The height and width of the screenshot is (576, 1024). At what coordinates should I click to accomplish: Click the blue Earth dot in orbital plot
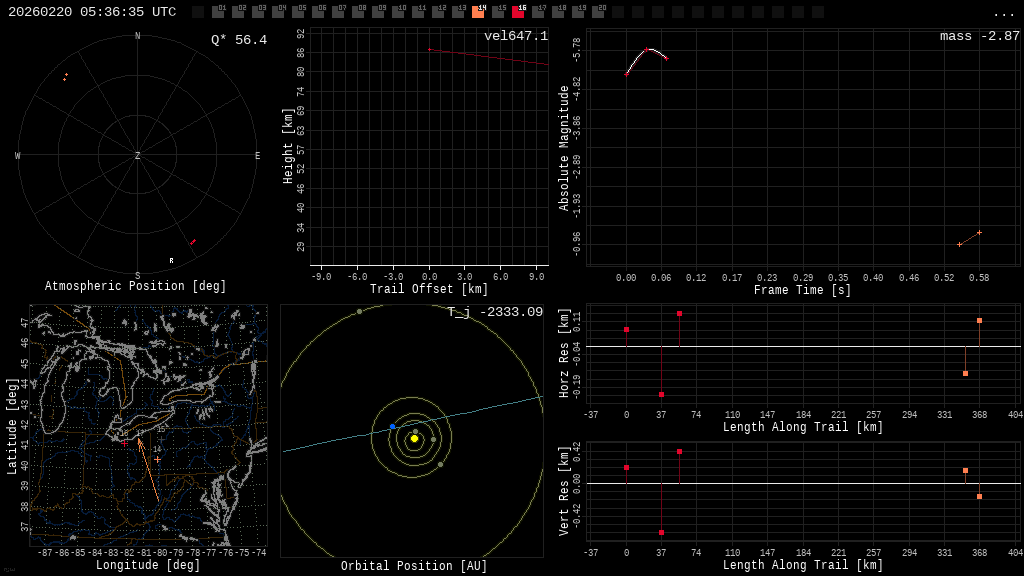point(392,426)
